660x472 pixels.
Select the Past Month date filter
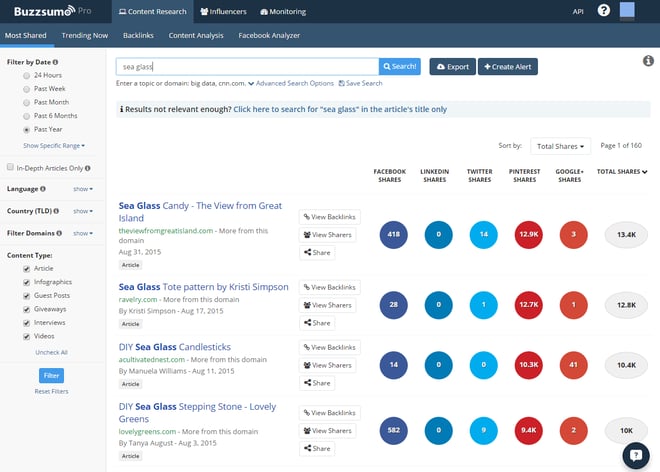pyautogui.click(x=27, y=103)
